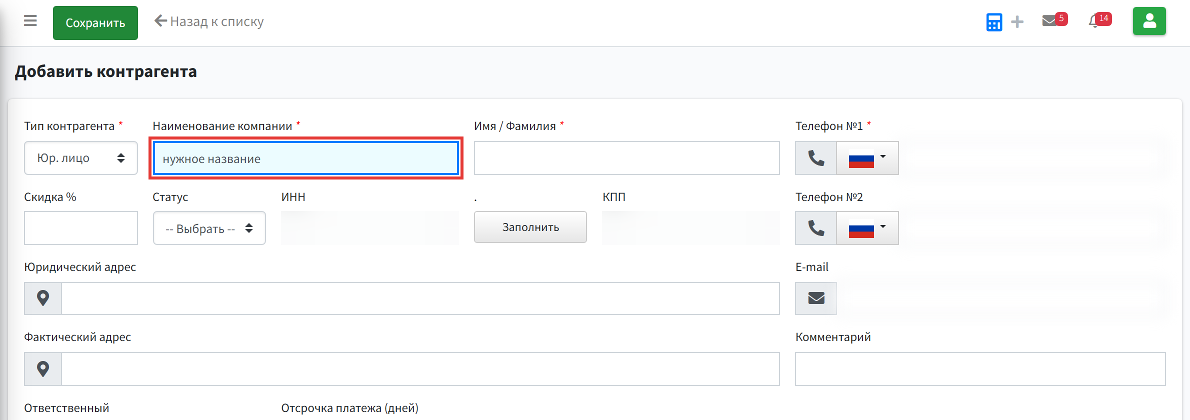Open the Тип контрагента dropdown
This screenshot has width=1190, height=420.
point(81,158)
